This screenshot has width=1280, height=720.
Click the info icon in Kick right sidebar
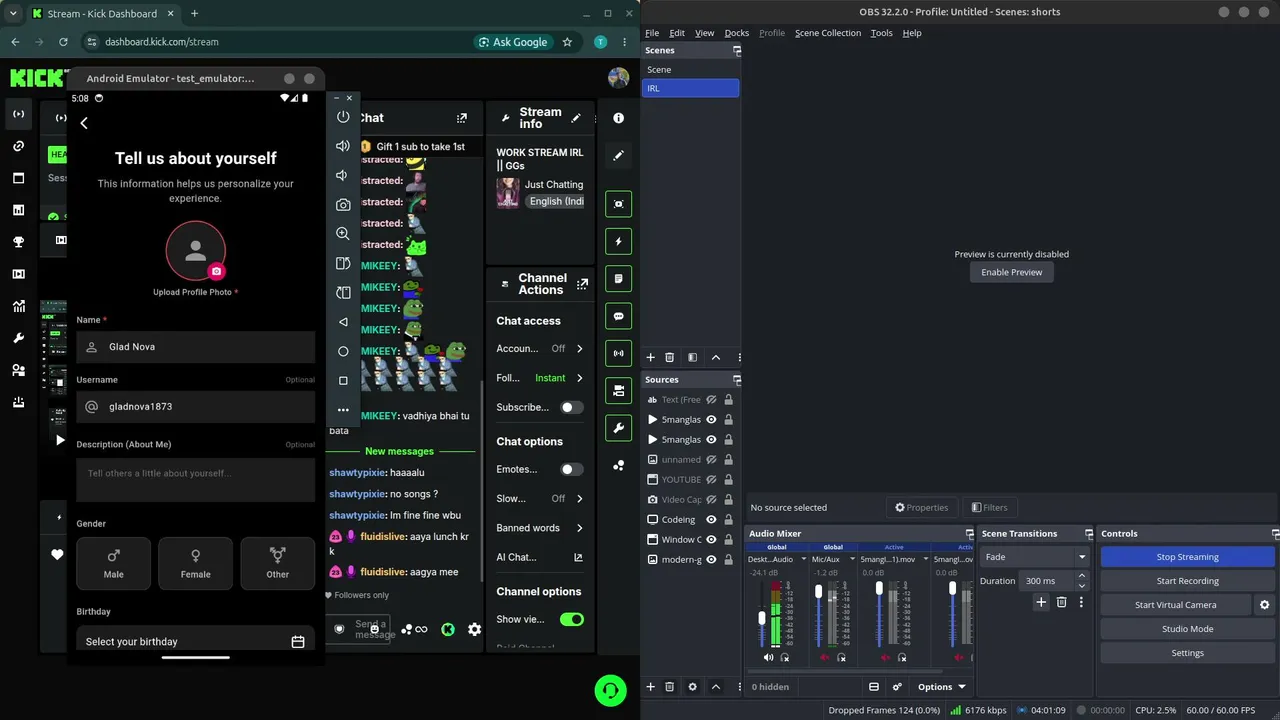coord(618,118)
